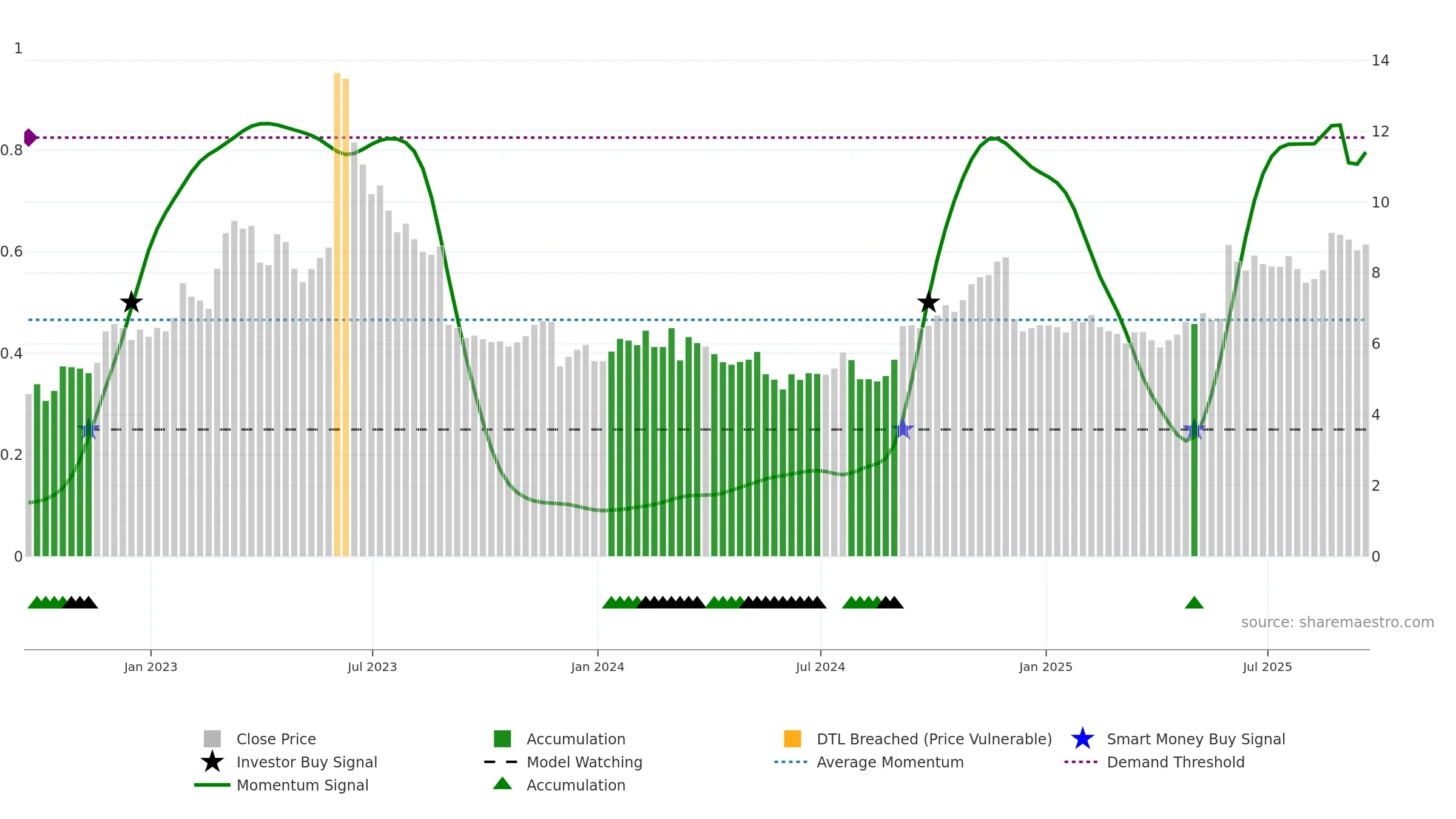Image resolution: width=1456 pixels, height=819 pixels.
Task: Click the sharemaestro.com source text
Action: pyautogui.click(x=1337, y=622)
